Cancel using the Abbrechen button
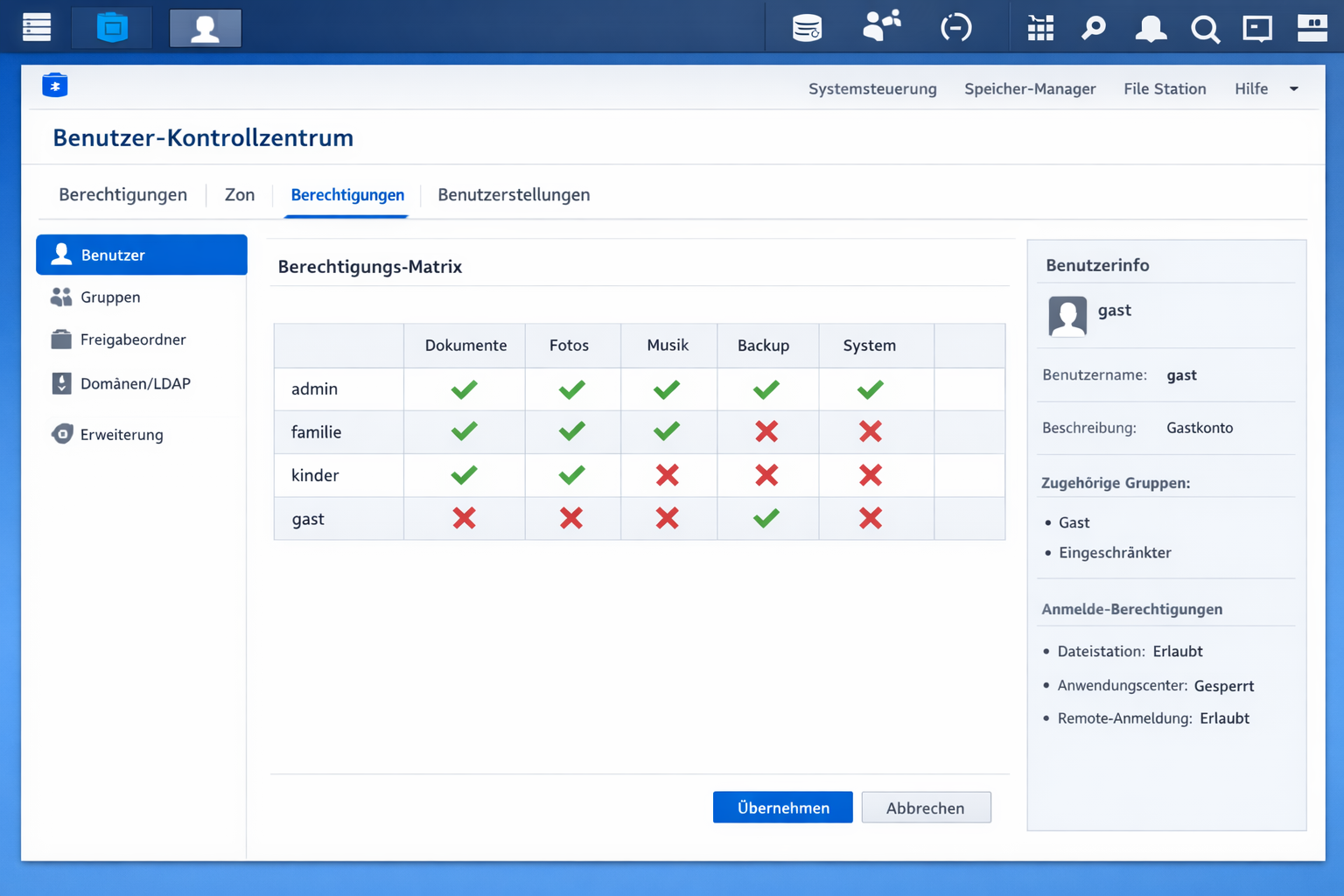Screen dimensions: 1344x896 coord(926,807)
